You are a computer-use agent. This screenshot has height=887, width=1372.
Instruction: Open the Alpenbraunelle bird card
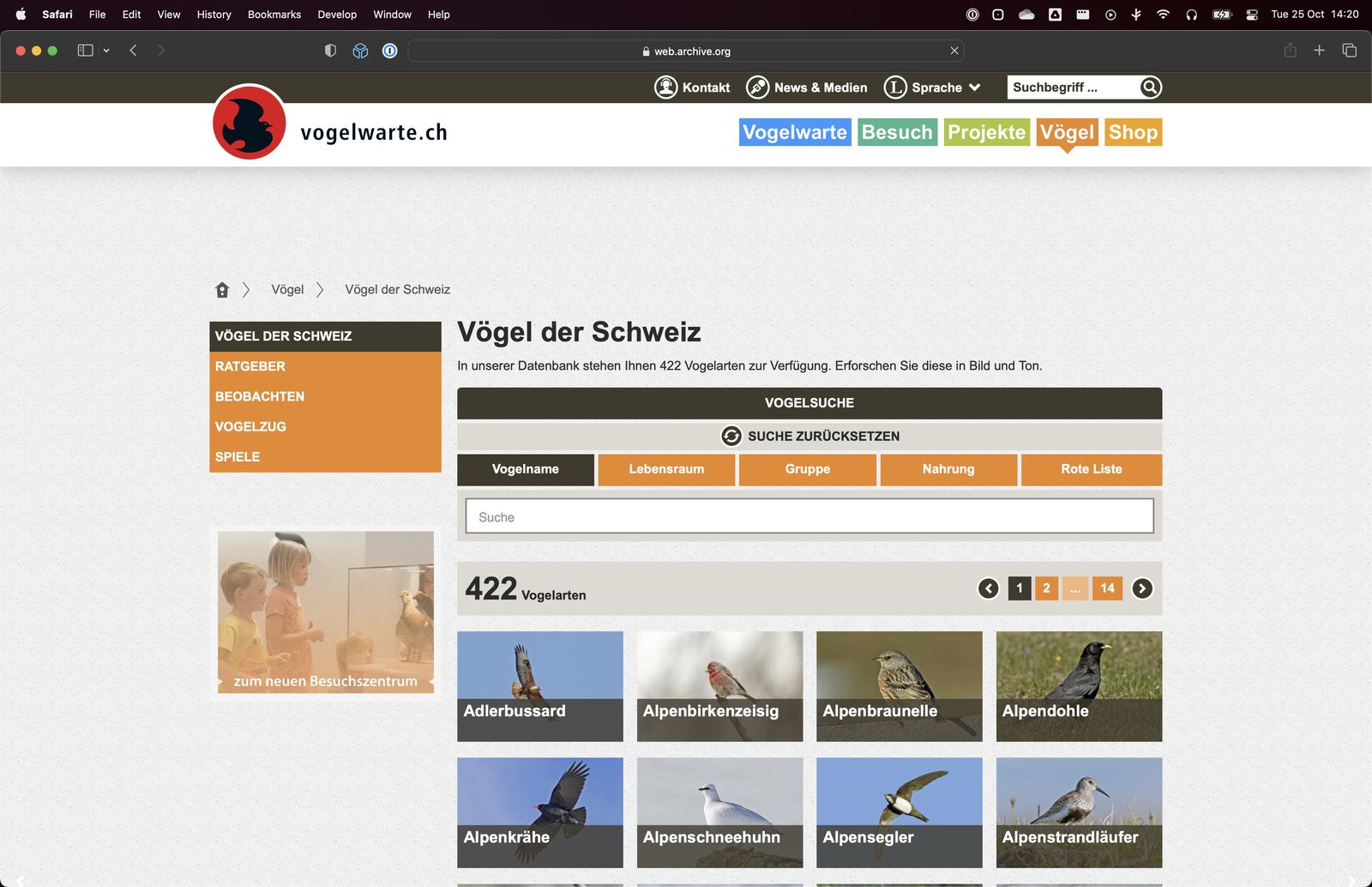point(900,686)
